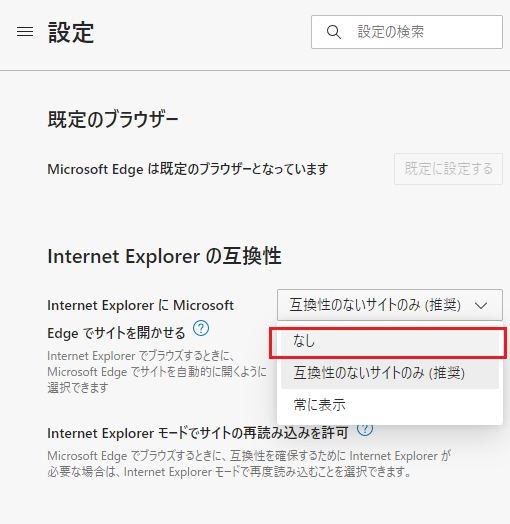Click help icon beside Edge でサイトを開かせる
This screenshot has height=524, width=510.
(201, 329)
